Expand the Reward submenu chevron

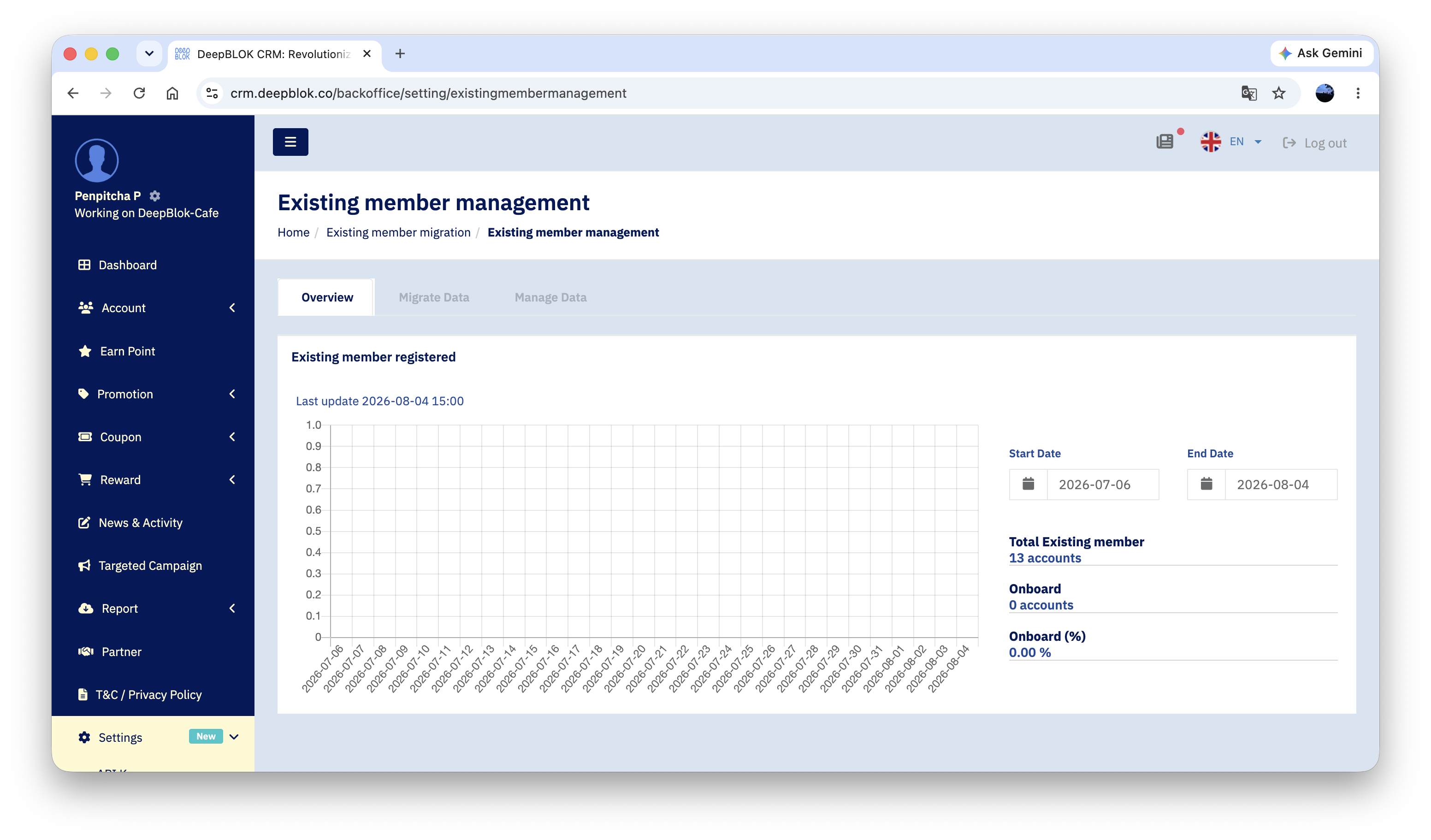232,479
